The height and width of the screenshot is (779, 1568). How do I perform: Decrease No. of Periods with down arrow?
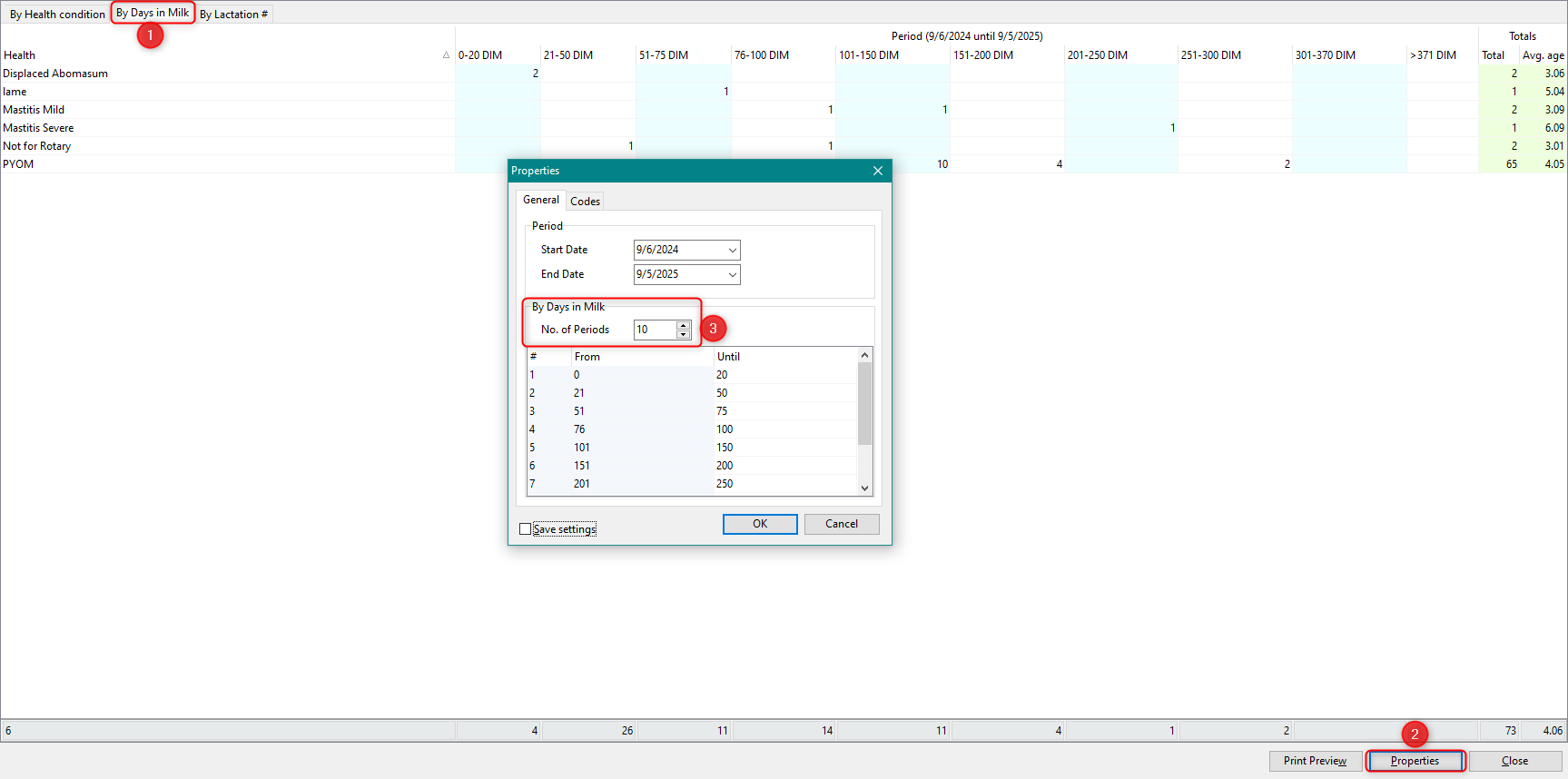(x=684, y=334)
